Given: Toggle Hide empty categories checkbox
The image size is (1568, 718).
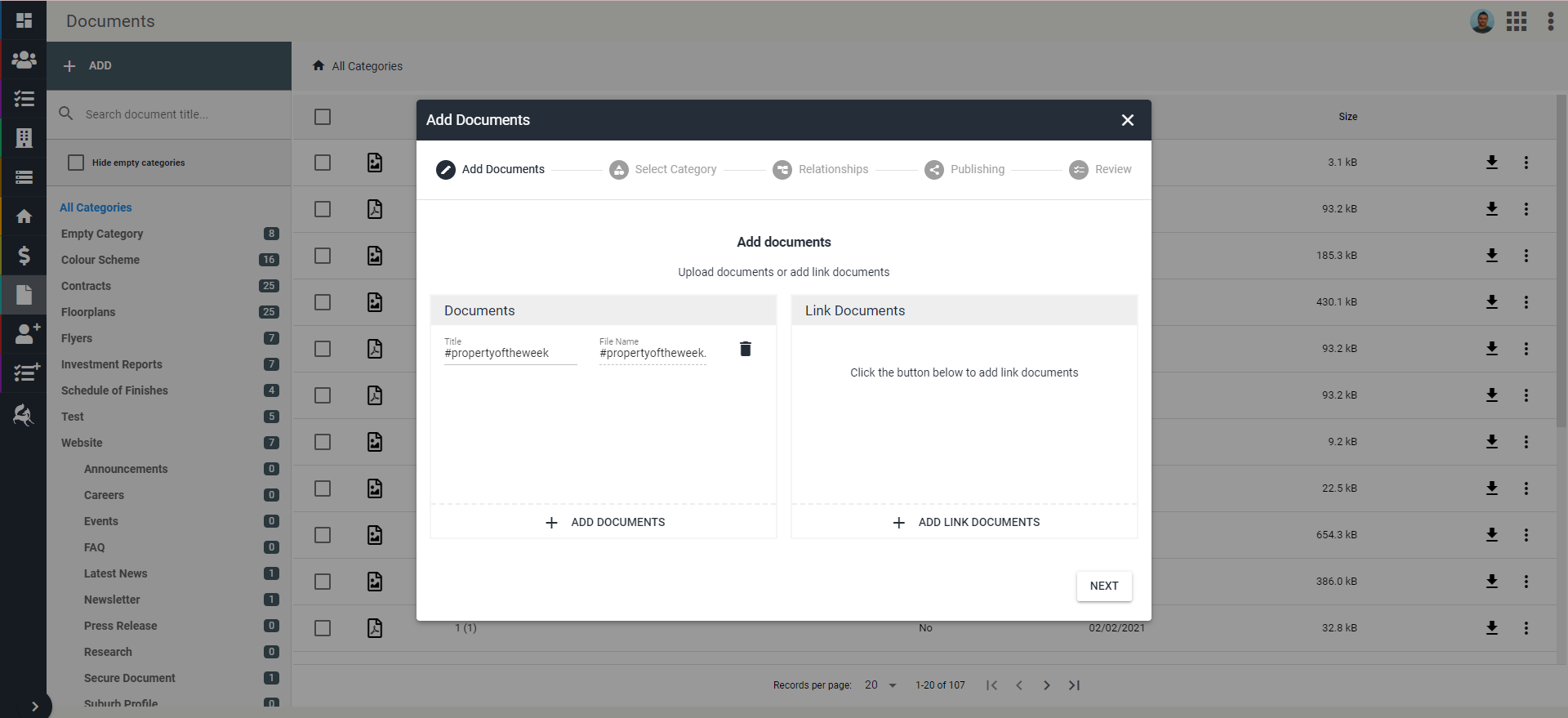Looking at the screenshot, I should (76, 163).
